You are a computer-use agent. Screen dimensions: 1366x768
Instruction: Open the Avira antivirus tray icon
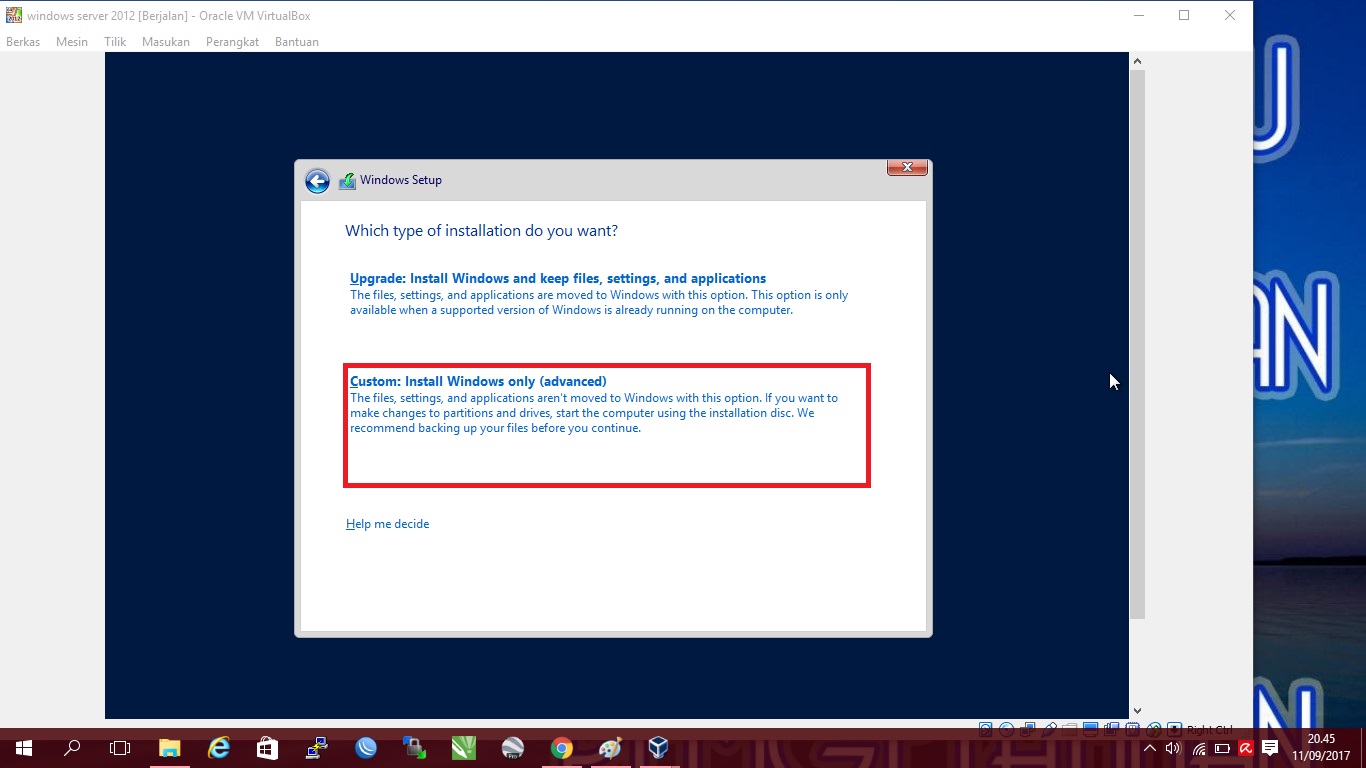point(1246,748)
